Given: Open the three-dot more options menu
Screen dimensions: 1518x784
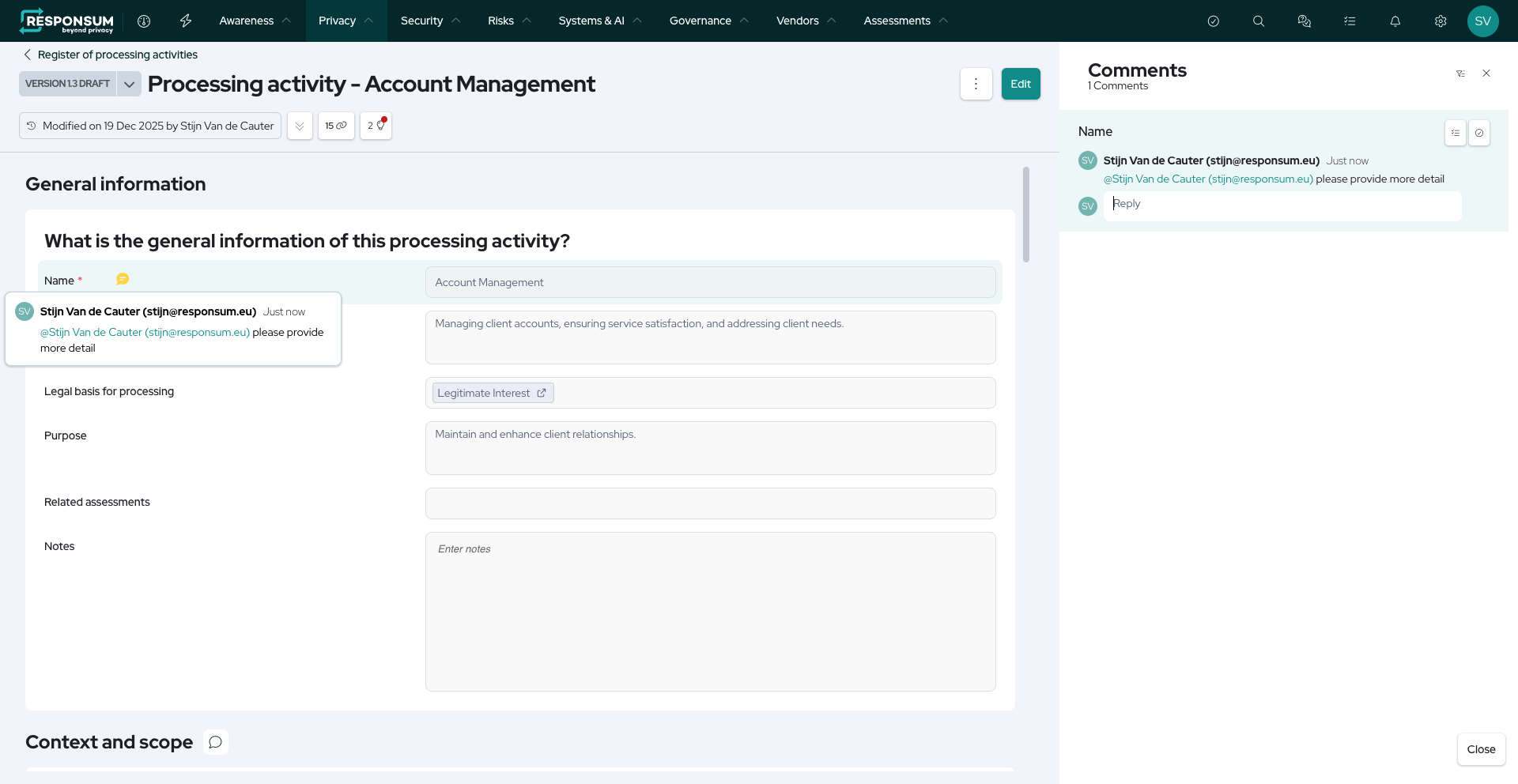Looking at the screenshot, I should pyautogui.click(x=976, y=84).
